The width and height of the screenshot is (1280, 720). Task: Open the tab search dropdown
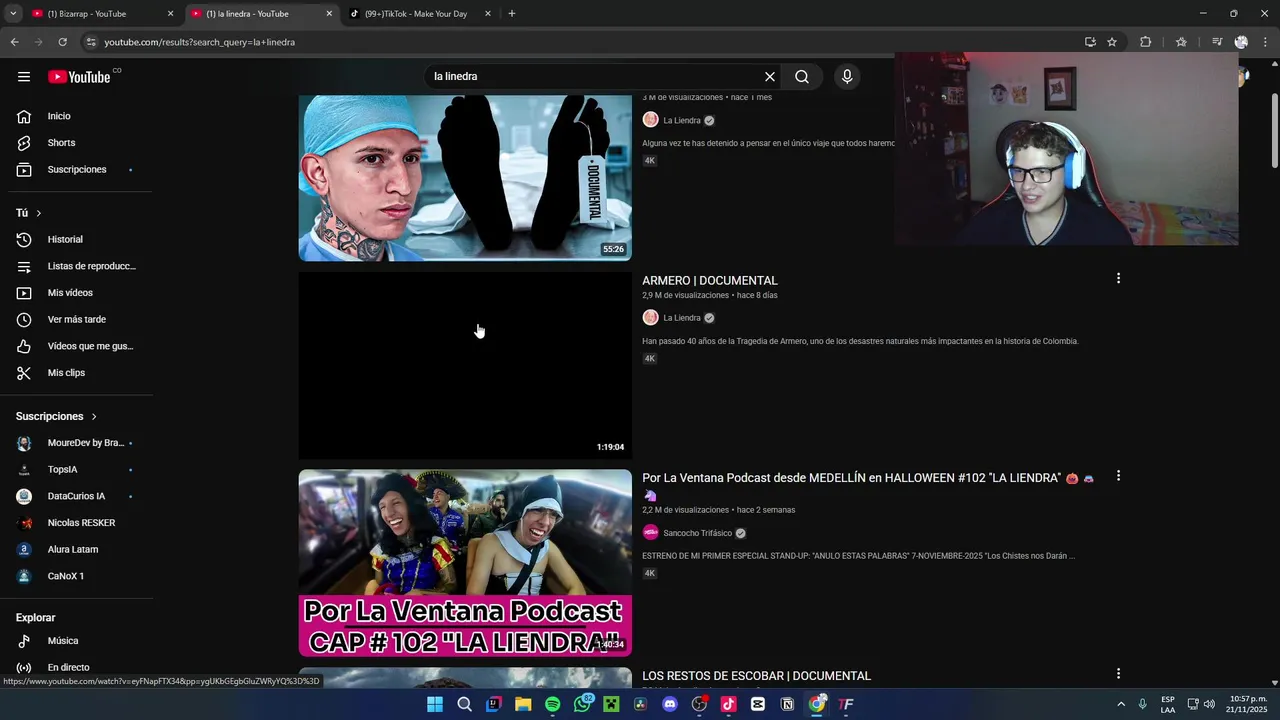pyautogui.click(x=12, y=14)
